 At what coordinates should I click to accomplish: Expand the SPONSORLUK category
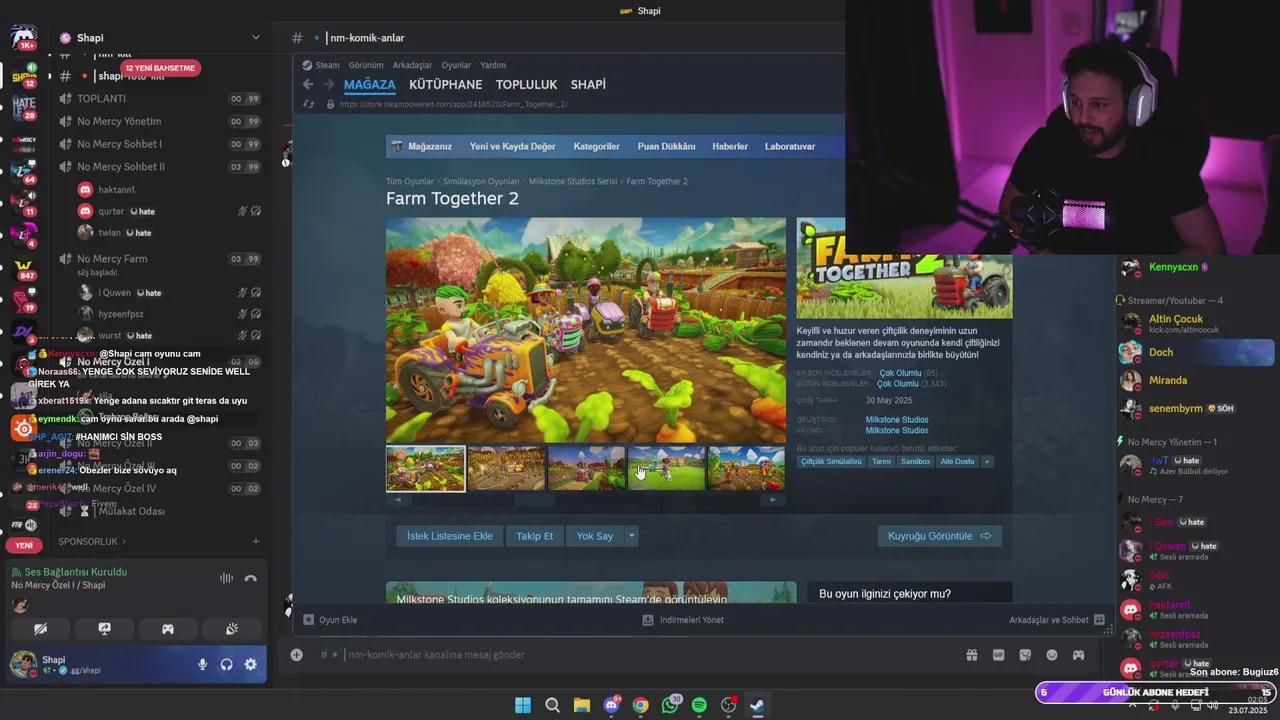(92, 541)
